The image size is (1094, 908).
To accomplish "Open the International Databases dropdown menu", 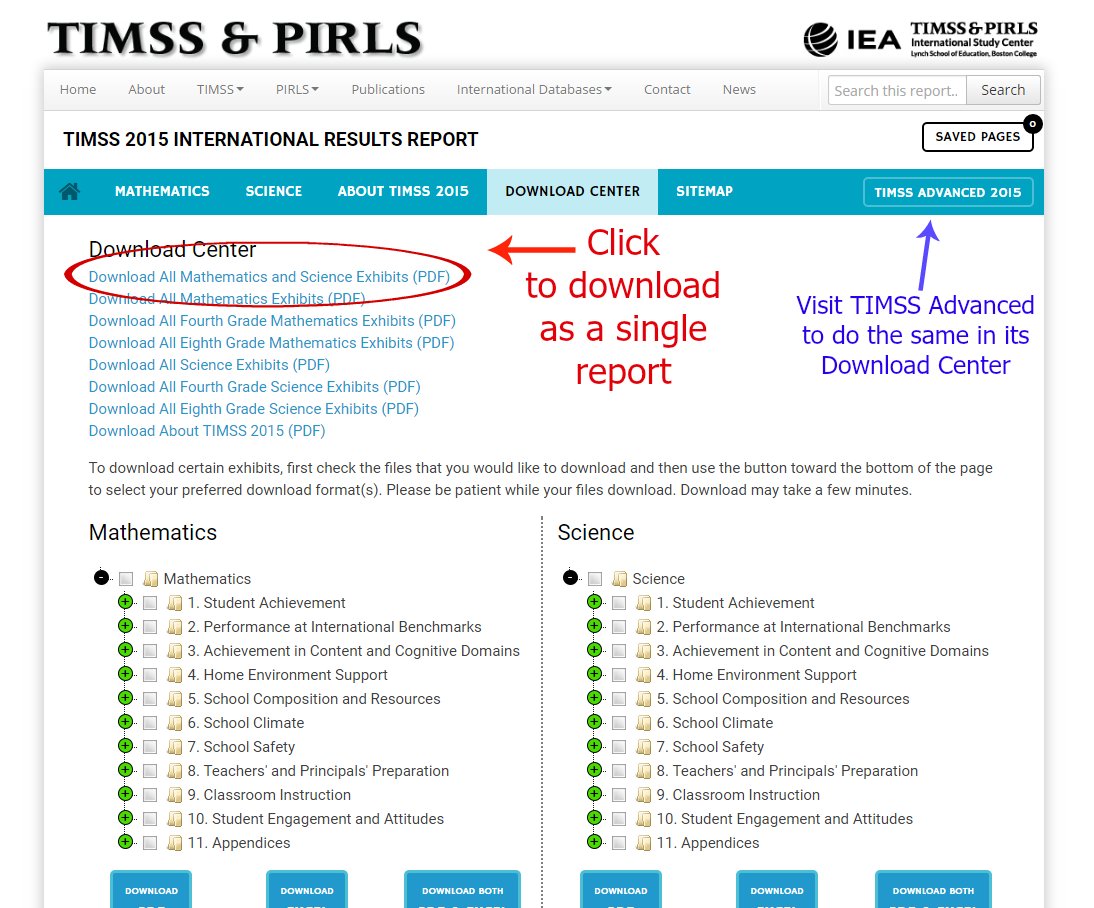I will [533, 89].
